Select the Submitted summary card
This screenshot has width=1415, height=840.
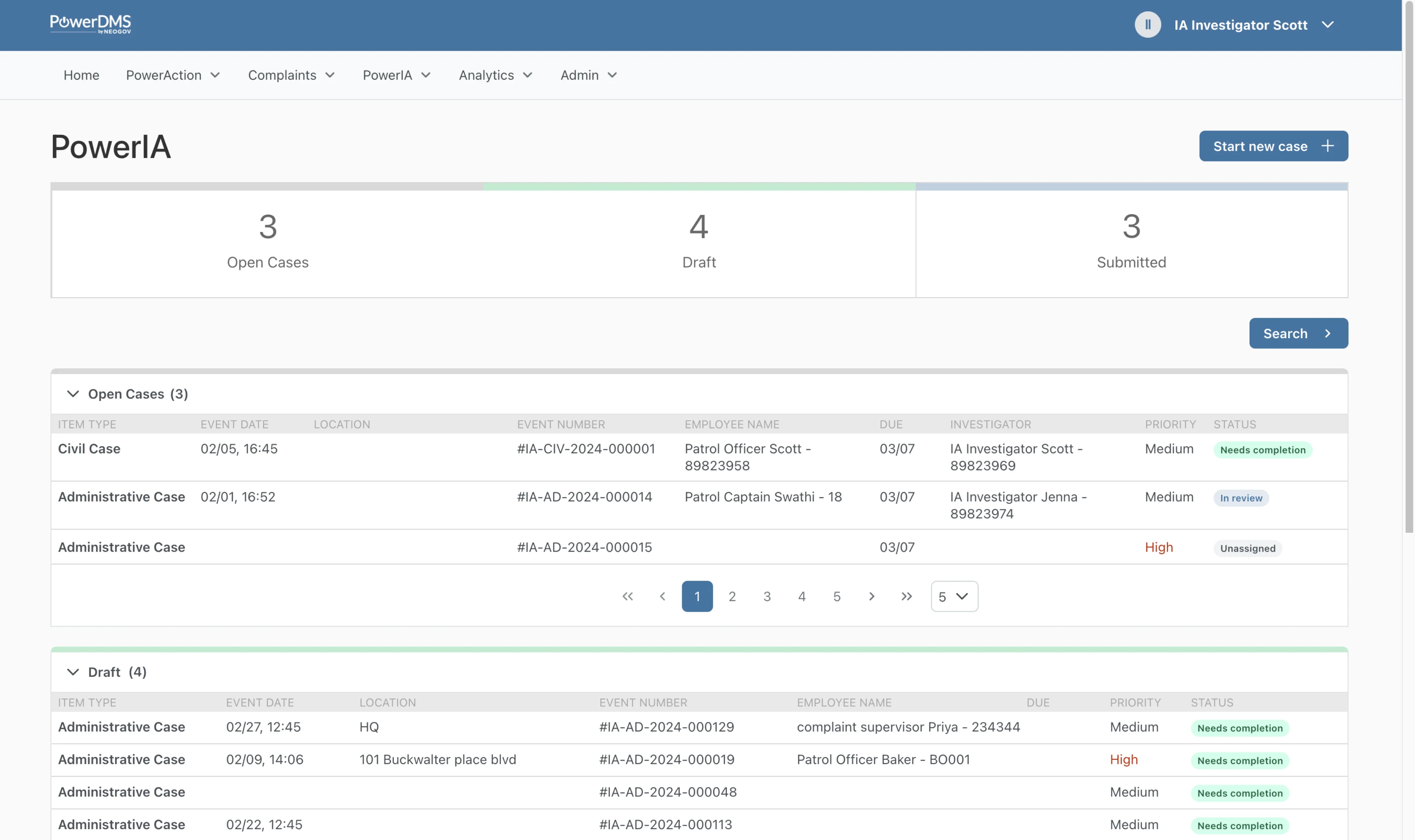(1132, 240)
